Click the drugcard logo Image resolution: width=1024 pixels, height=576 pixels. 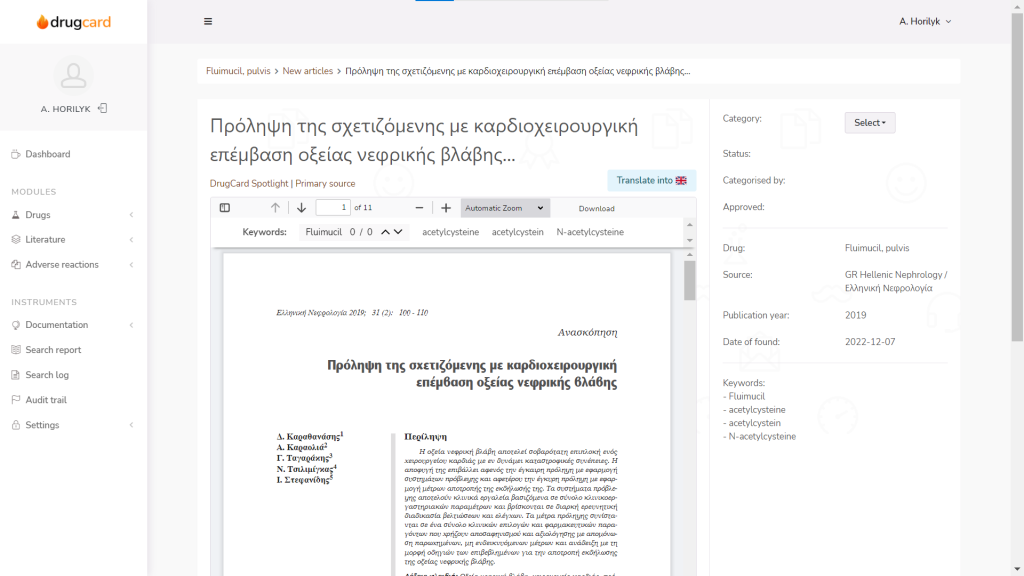(x=73, y=22)
